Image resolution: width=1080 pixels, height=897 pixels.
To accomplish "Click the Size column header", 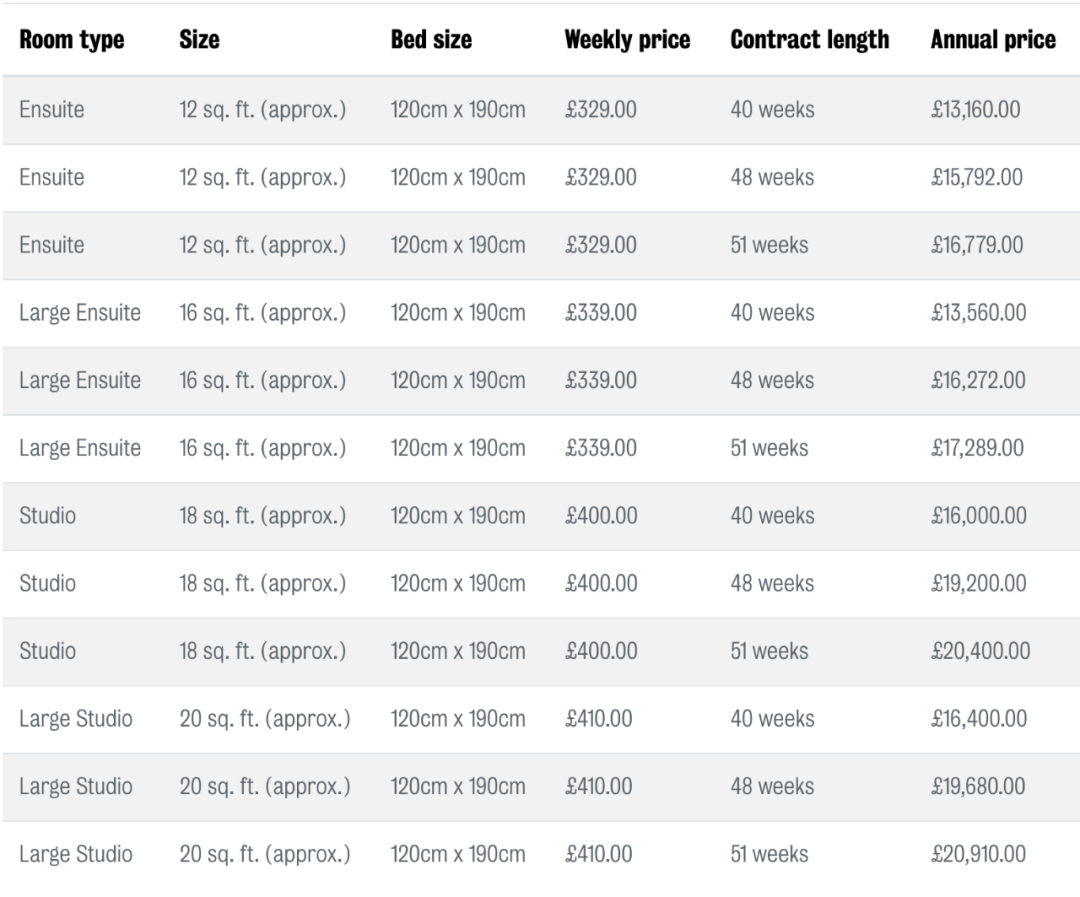I will [199, 40].
